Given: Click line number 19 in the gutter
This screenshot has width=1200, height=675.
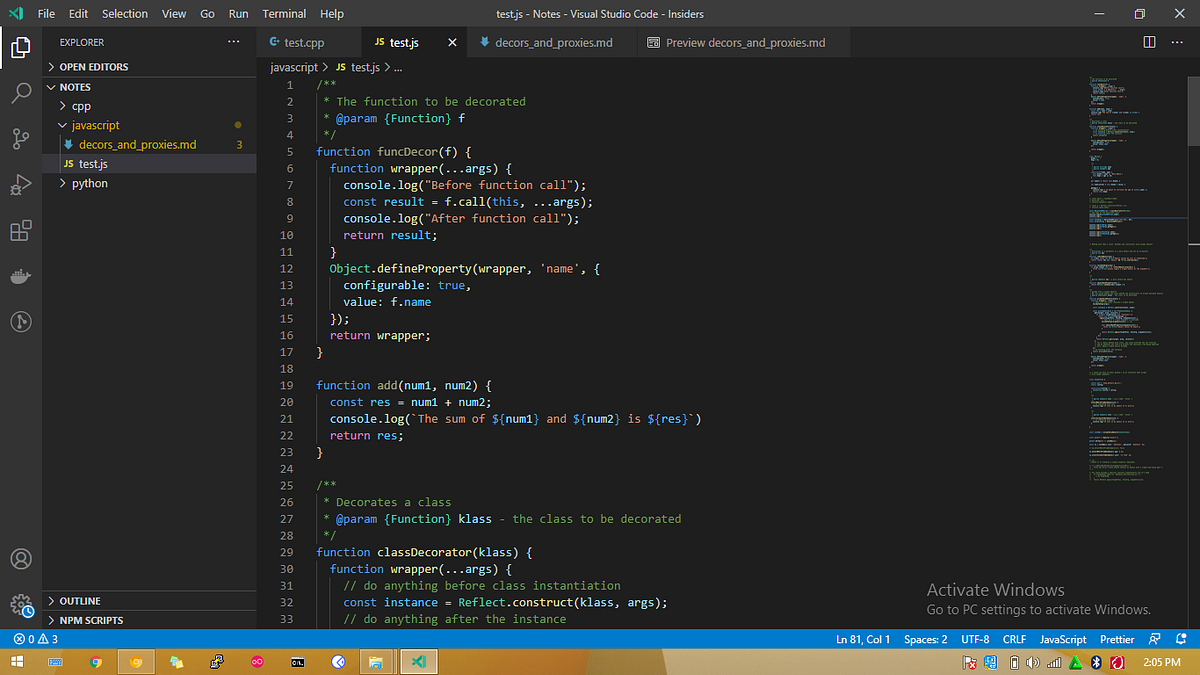Looking at the screenshot, I should [286, 385].
